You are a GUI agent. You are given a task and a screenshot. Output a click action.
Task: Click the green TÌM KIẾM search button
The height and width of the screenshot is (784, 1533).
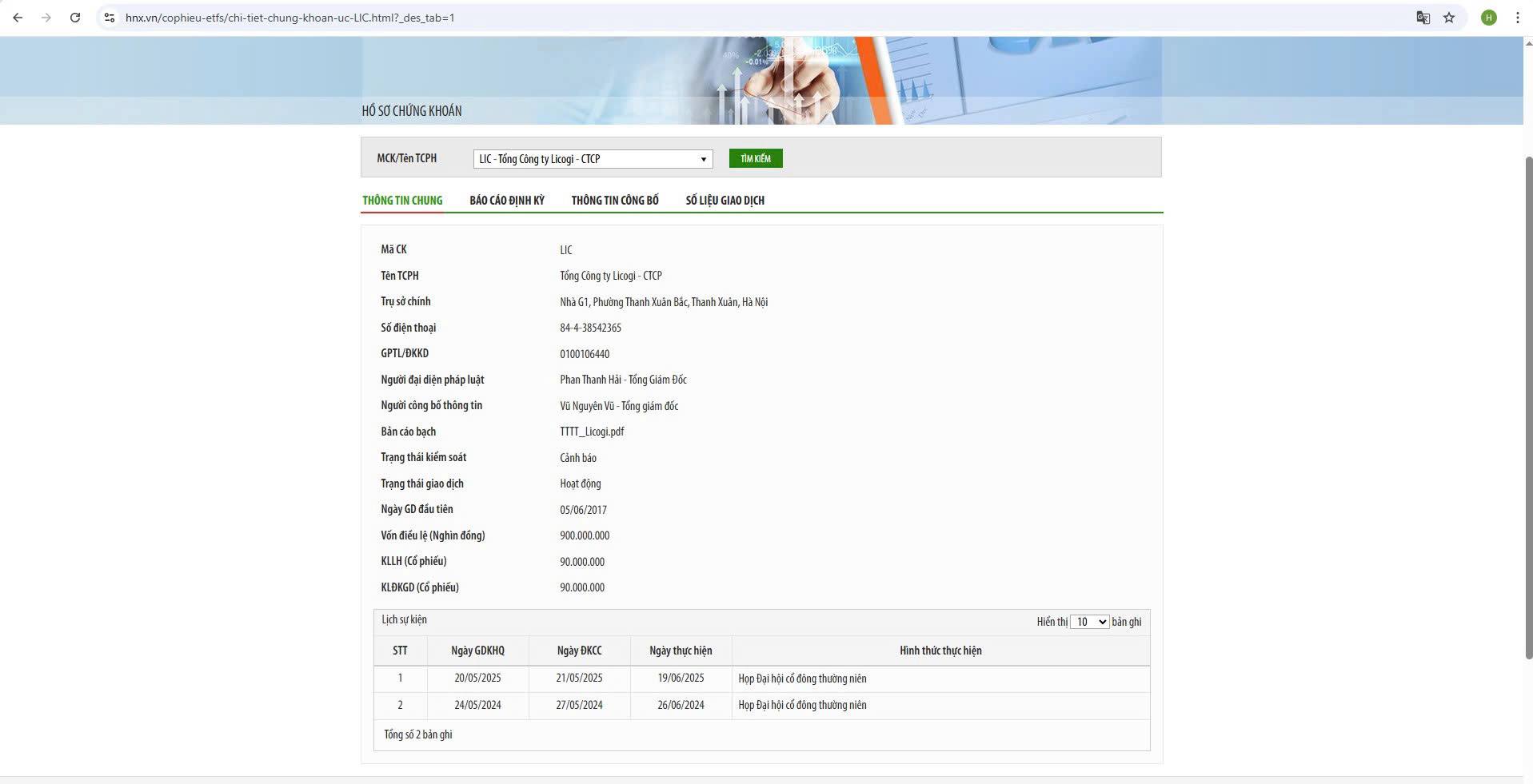click(x=756, y=158)
